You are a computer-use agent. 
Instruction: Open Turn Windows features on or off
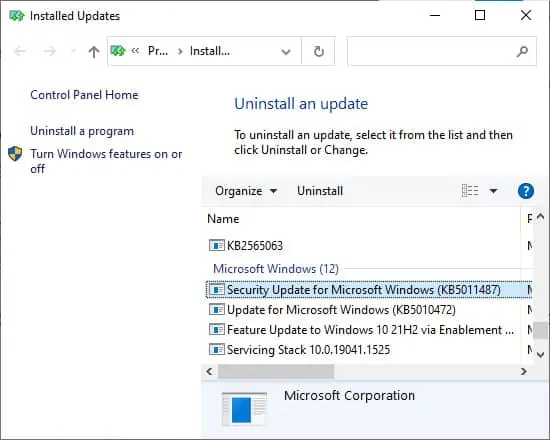(x=106, y=161)
